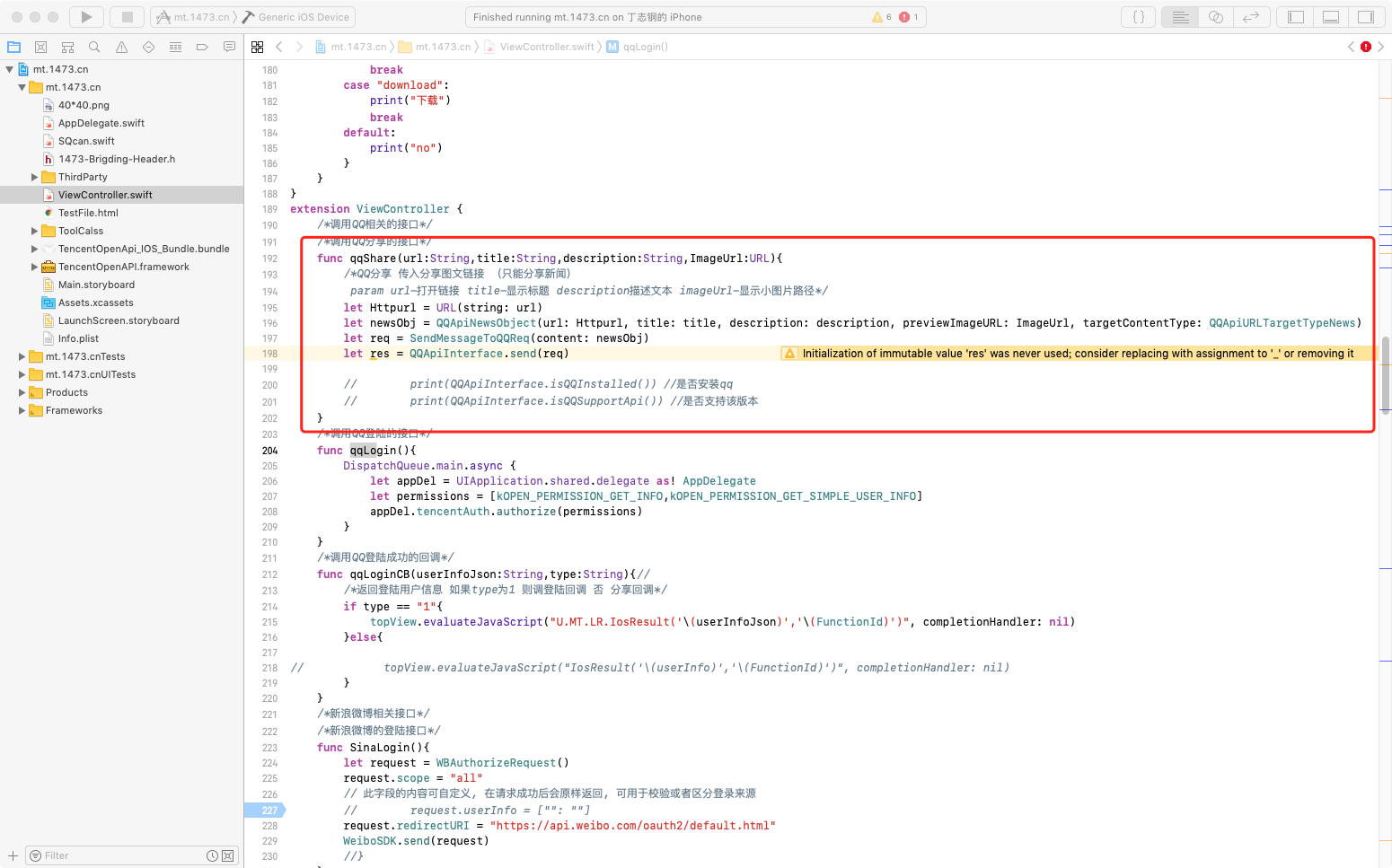Collapse the mt.1473.cn project root

click(x=9, y=69)
